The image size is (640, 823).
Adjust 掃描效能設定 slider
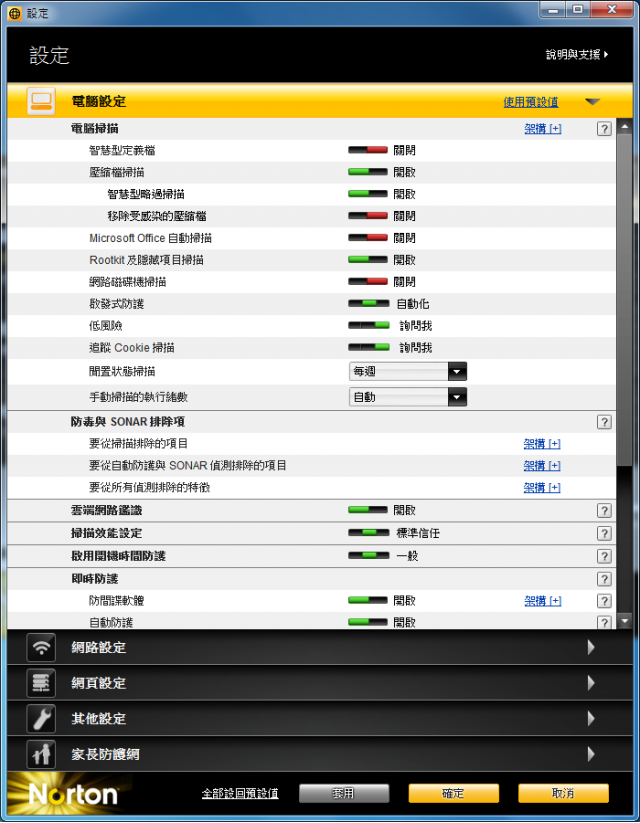[x=369, y=533]
